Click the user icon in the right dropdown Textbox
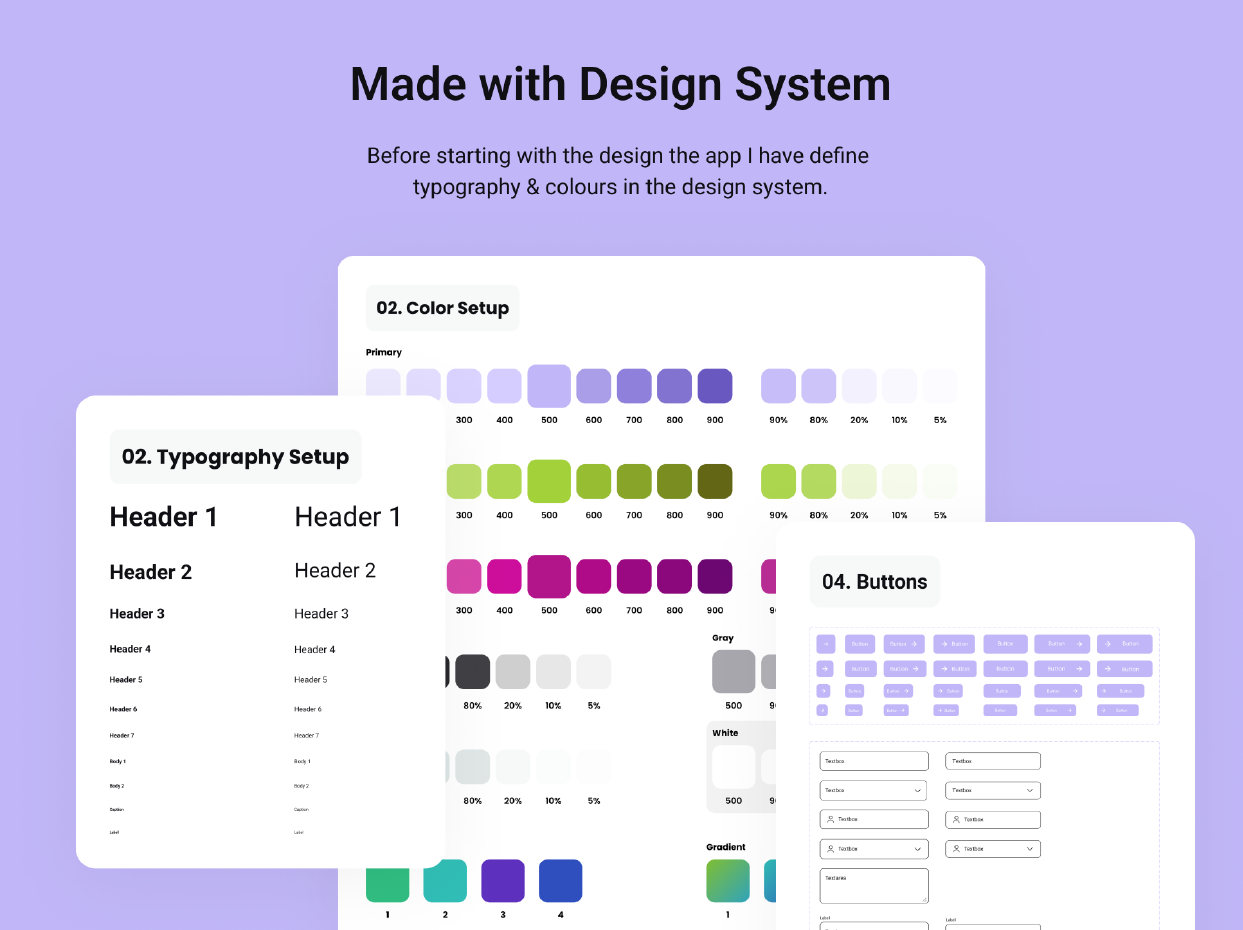Image resolution: width=1243 pixels, height=930 pixels. click(x=956, y=849)
